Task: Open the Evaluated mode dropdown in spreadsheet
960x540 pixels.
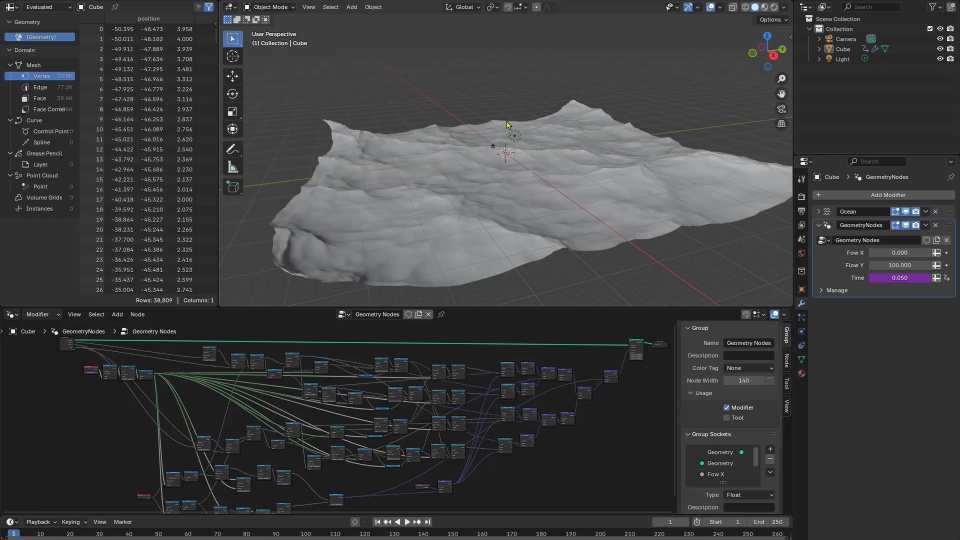Action: tap(48, 7)
